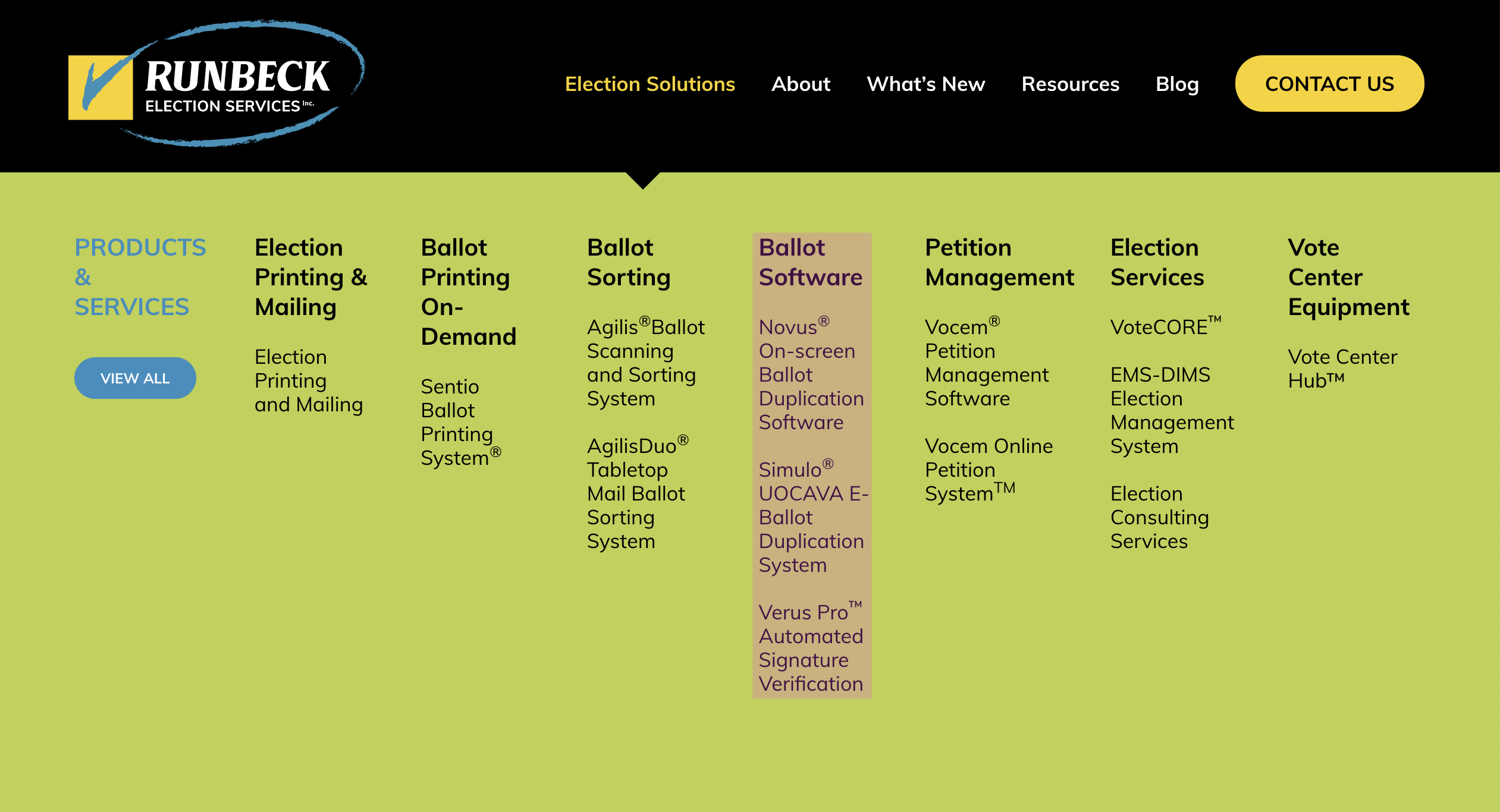This screenshot has height=812, width=1500.
Task: Select Vocem Online Petition System link
Action: click(x=989, y=470)
